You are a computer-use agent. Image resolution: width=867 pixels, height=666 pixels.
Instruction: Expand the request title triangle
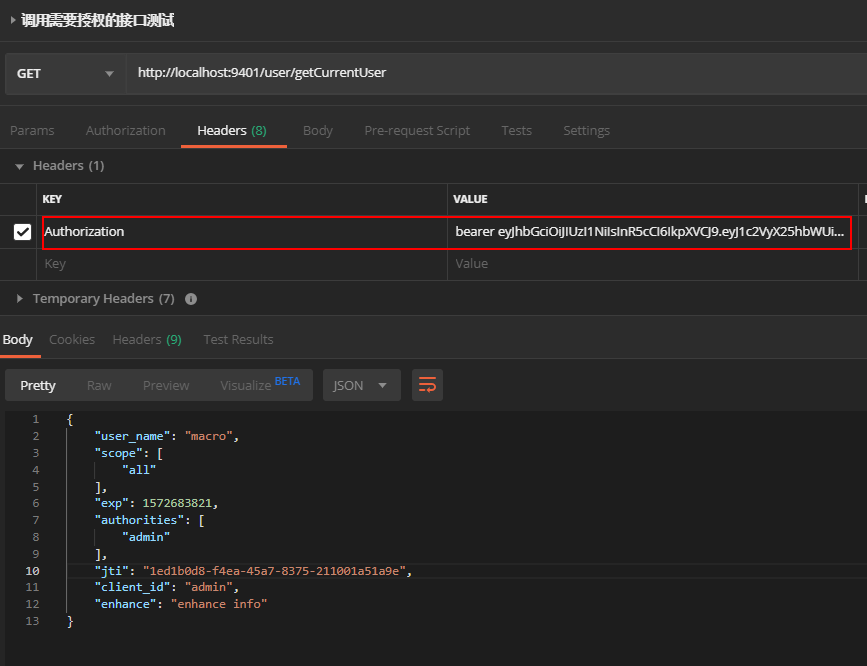click(x=12, y=20)
